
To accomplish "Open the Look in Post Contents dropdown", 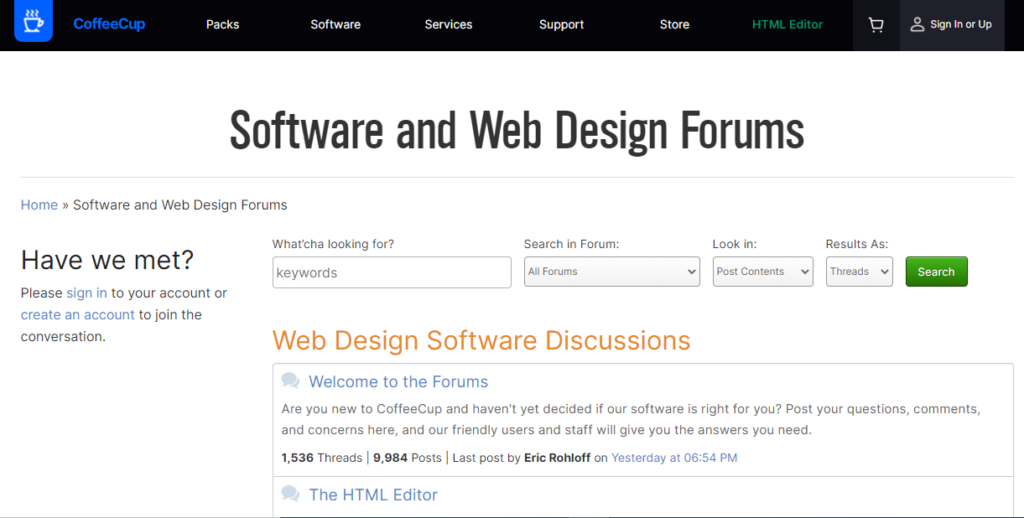I will (x=763, y=272).
